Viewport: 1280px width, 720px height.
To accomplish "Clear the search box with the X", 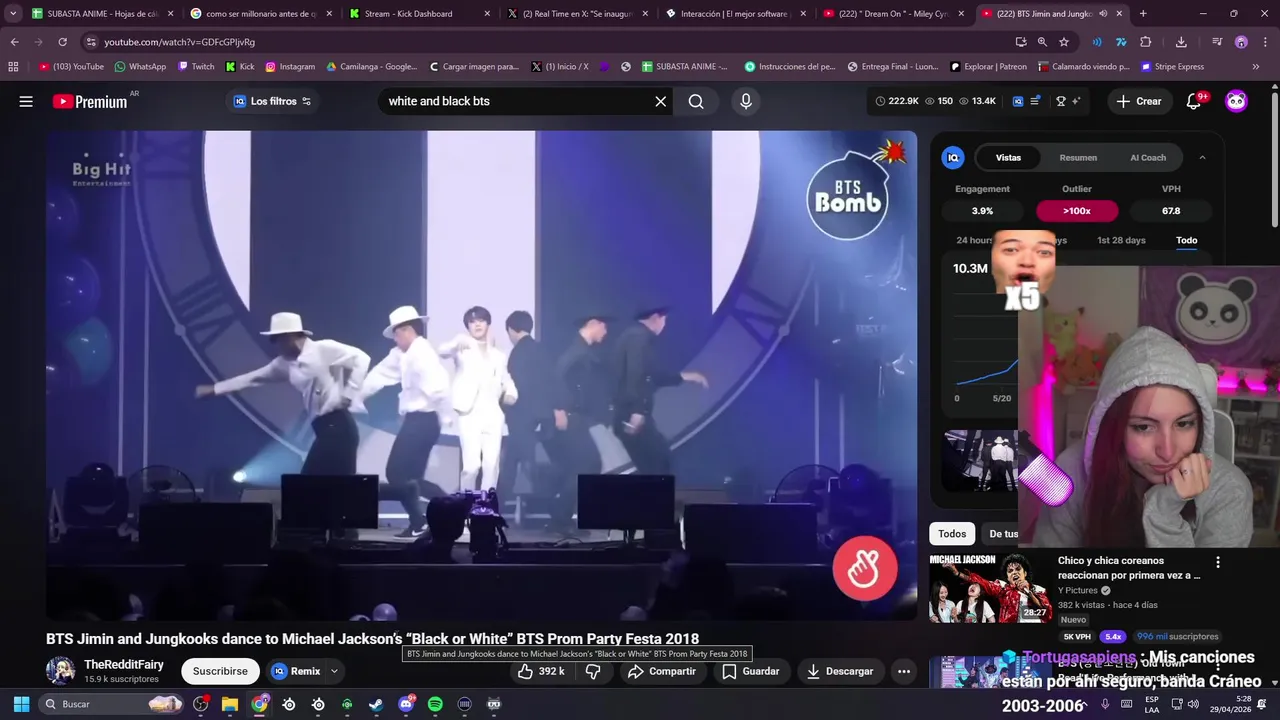I will [x=660, y=101].
